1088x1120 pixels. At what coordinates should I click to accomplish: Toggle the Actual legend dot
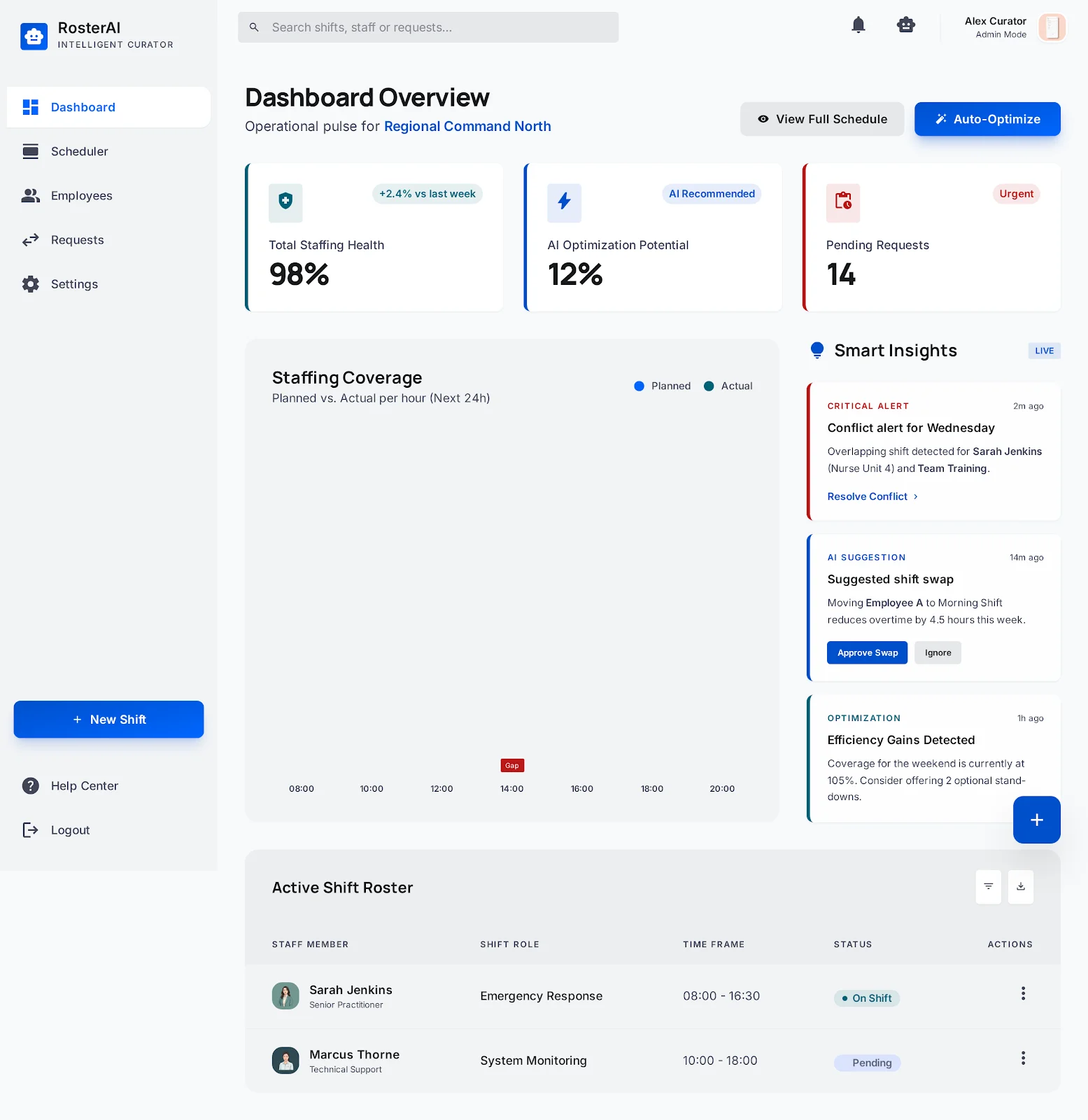tap(709, 386)
